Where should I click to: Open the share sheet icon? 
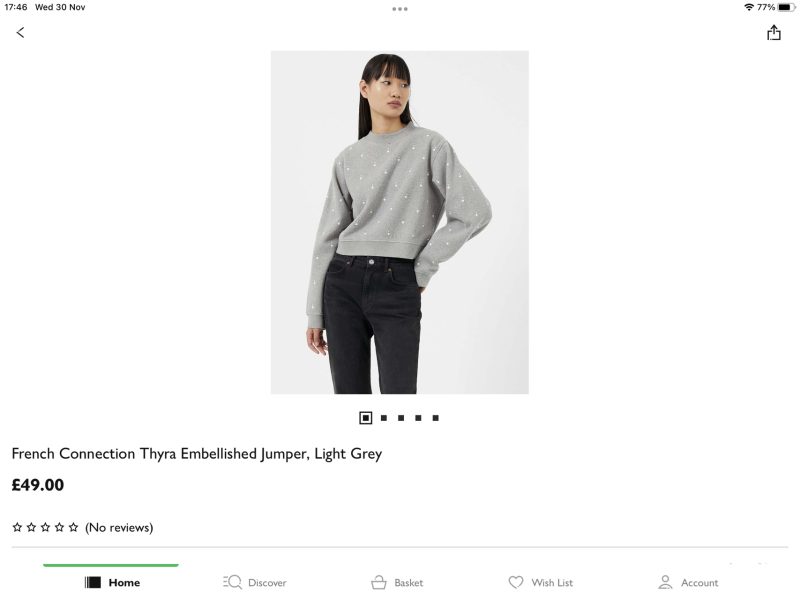click(x=773, y=33)
